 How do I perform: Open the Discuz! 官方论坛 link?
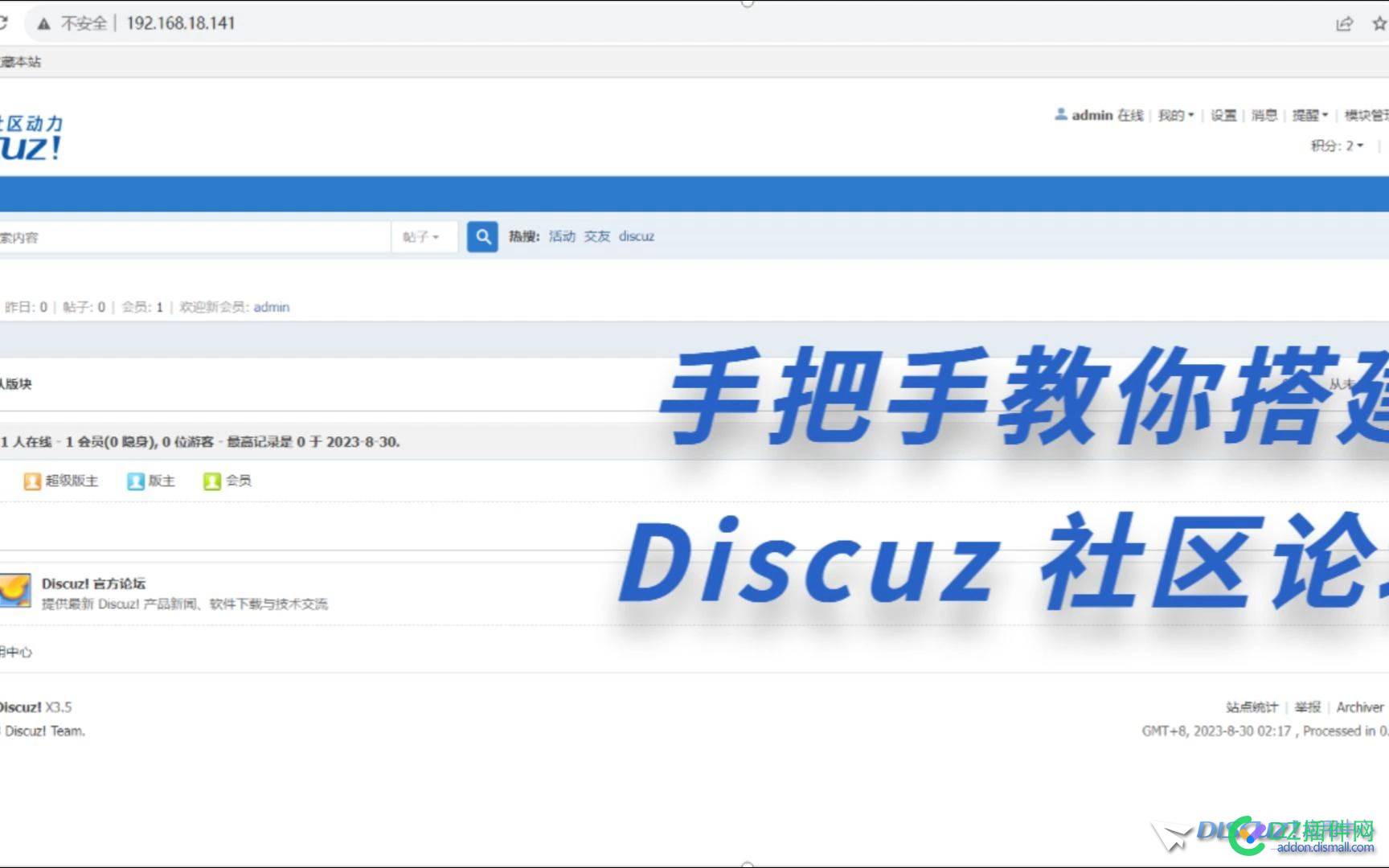(x=93, y=583)
